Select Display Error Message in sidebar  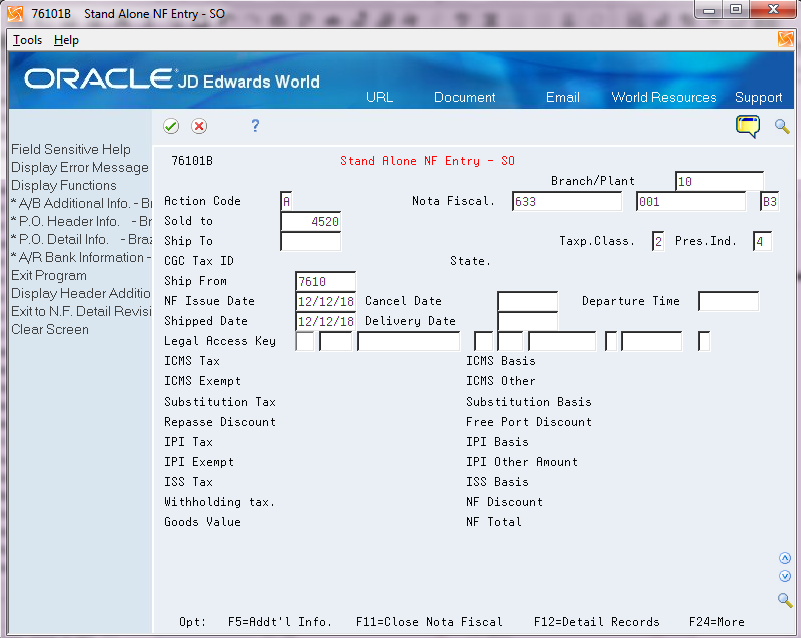pyautogui.click(x=80, y=168)
